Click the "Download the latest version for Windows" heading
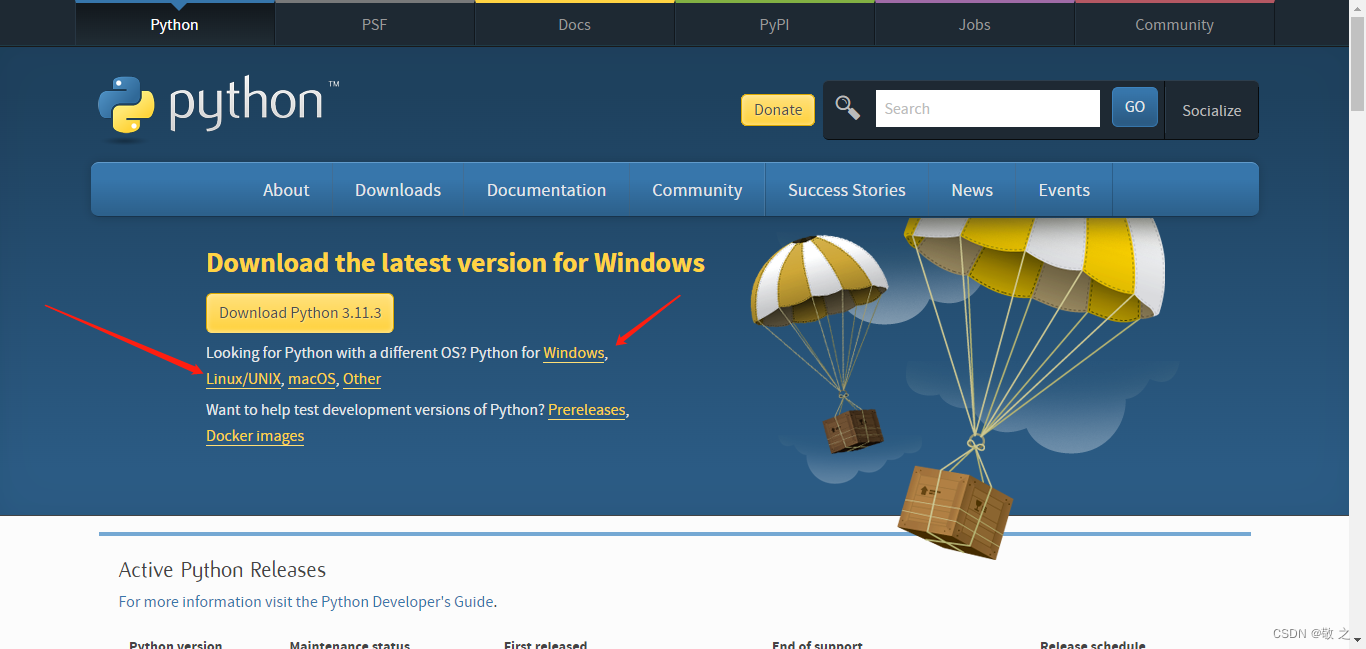This screenshot has height=649, width=1366. tap(455, 263)
